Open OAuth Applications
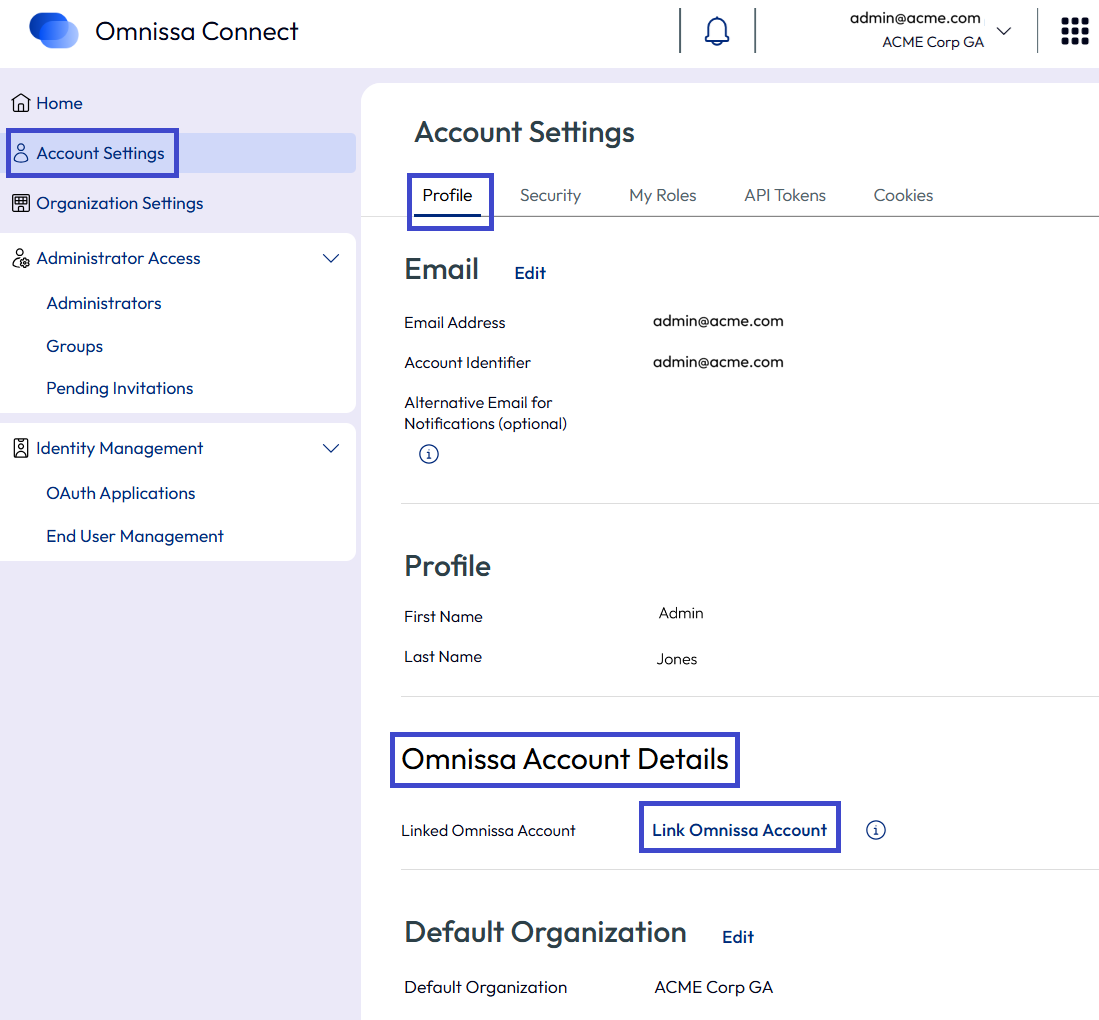1099x1020 pixels. point(121,493)
